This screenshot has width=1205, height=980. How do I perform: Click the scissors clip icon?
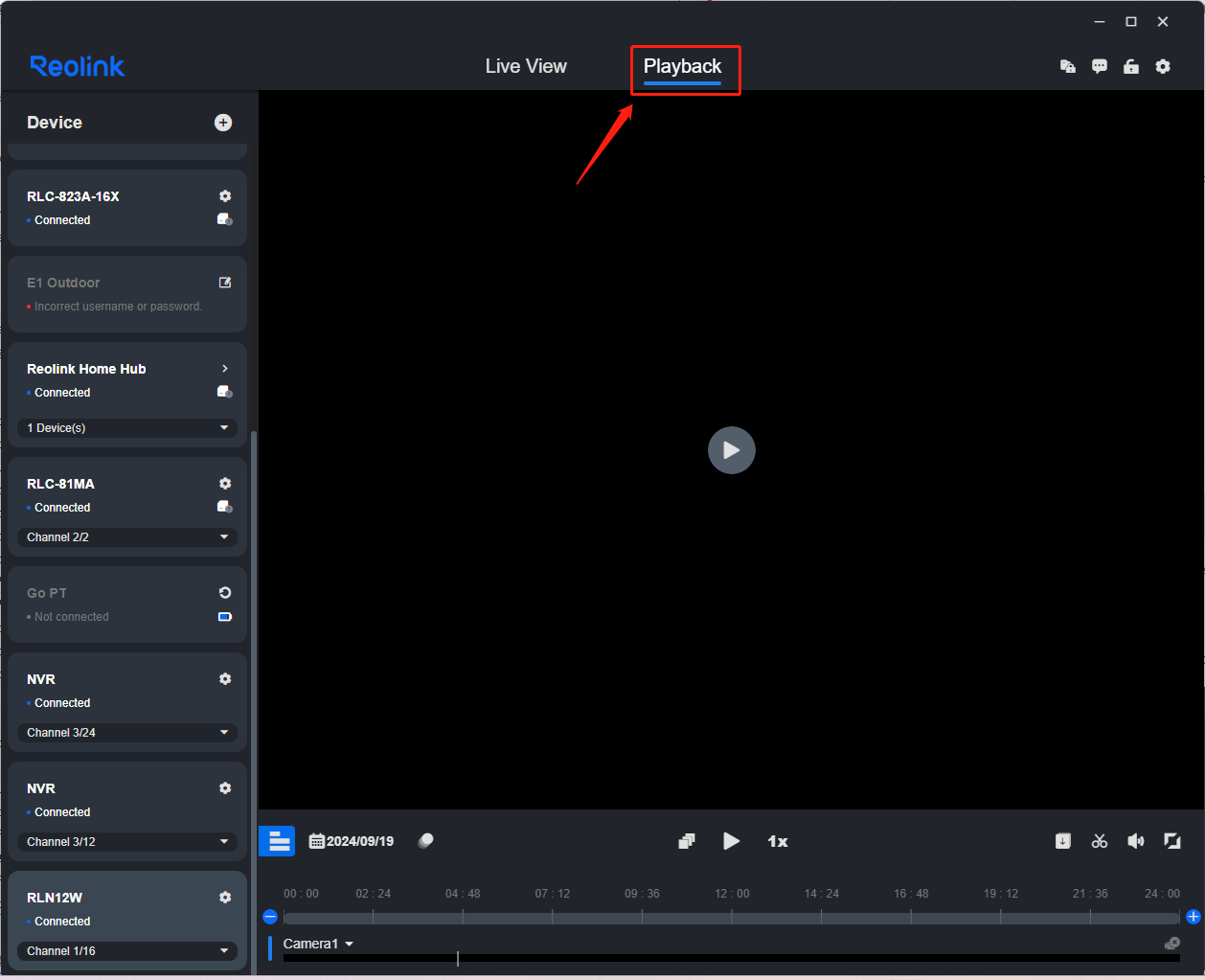pos(1100,841)
